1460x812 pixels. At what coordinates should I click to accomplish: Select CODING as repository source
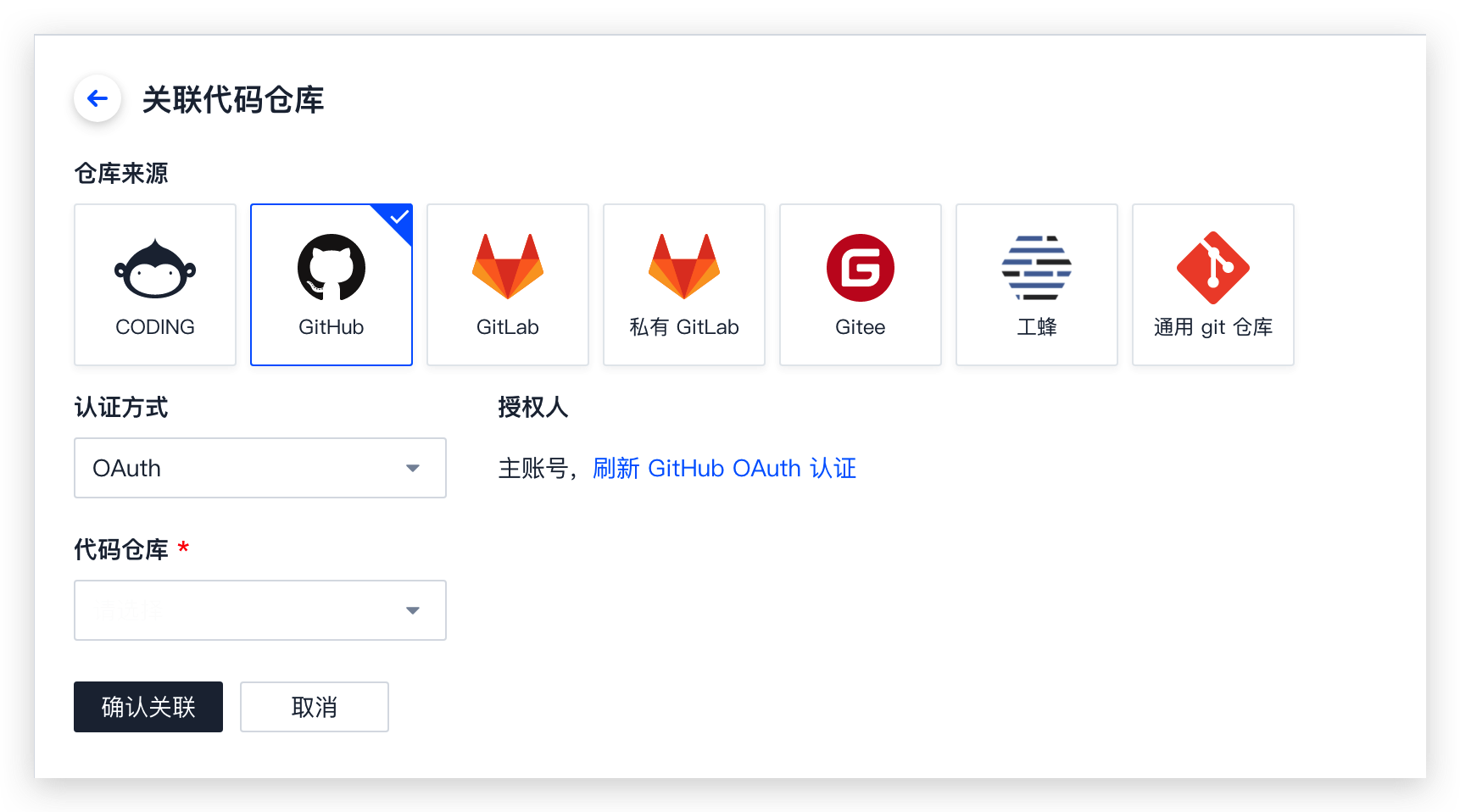point(155,285)
